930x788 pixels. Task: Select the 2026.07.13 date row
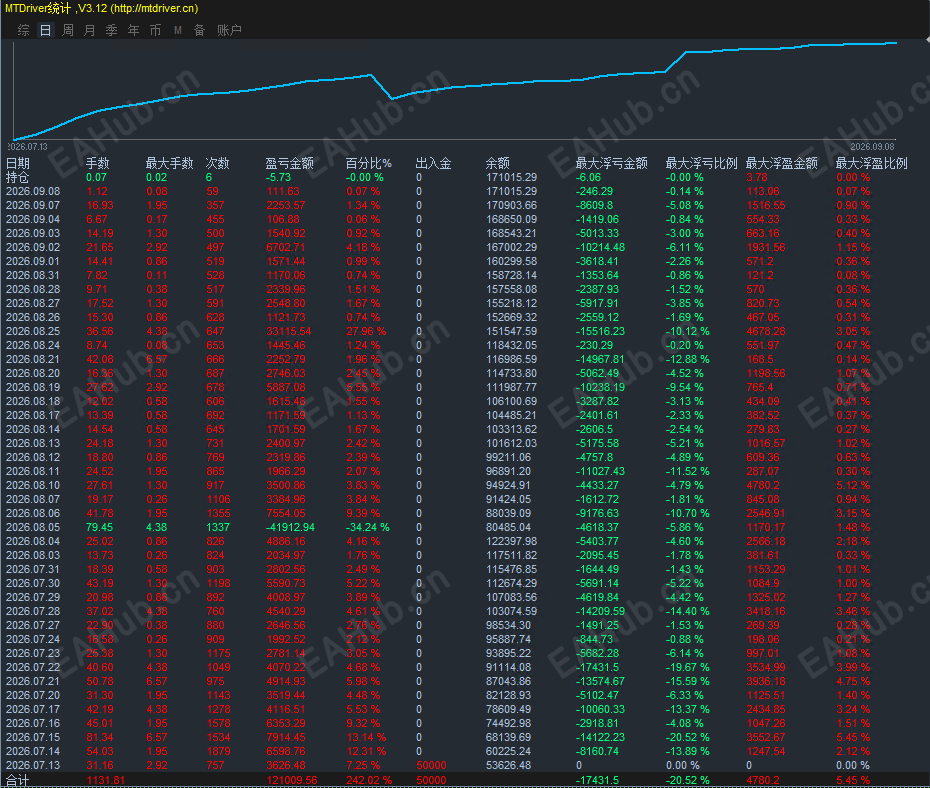[x=33, y=765]
